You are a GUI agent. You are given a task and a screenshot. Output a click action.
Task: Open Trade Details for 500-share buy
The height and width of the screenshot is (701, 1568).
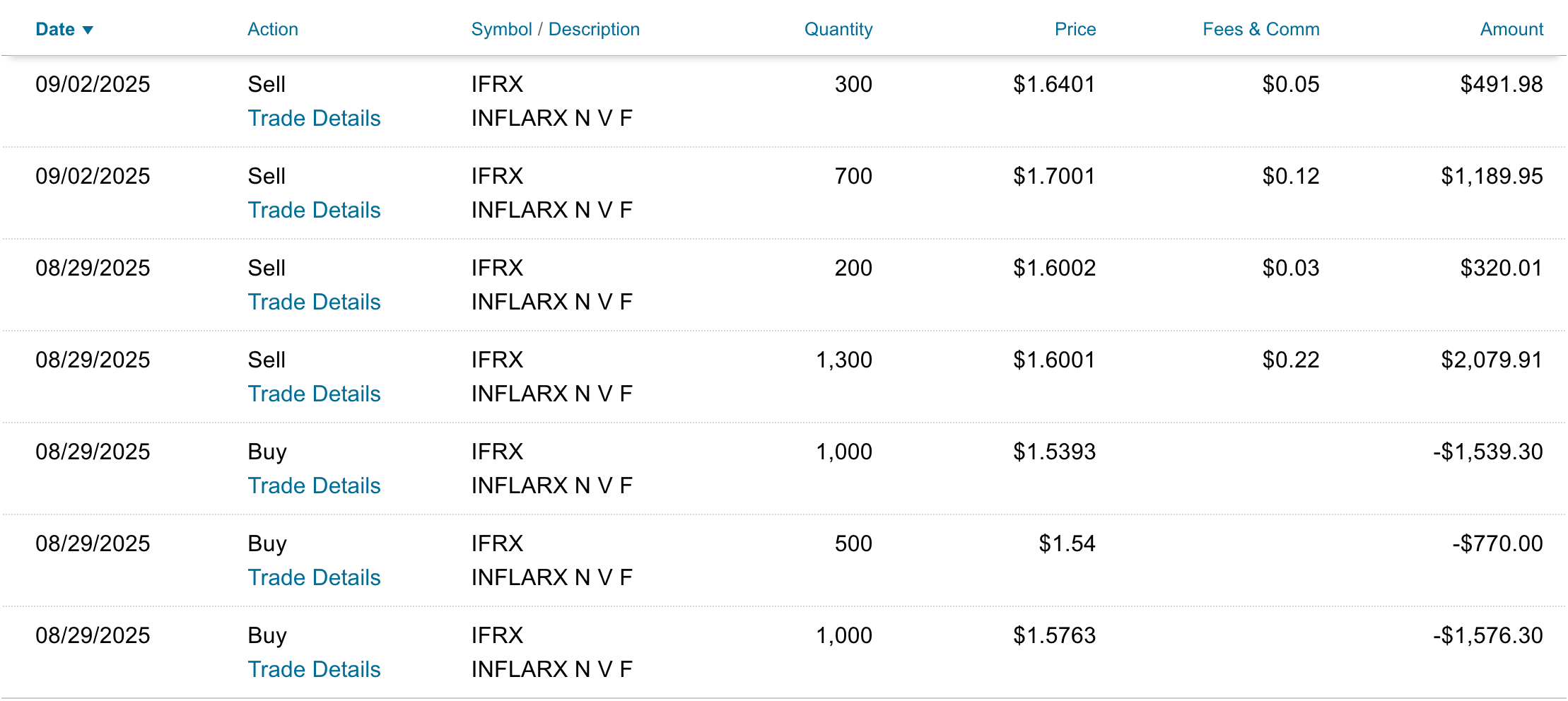tap(314, 578)
